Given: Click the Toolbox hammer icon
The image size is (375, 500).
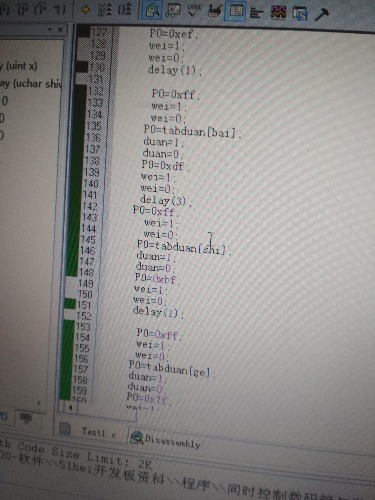Looking at the screenshot, I should coord(321,14).
